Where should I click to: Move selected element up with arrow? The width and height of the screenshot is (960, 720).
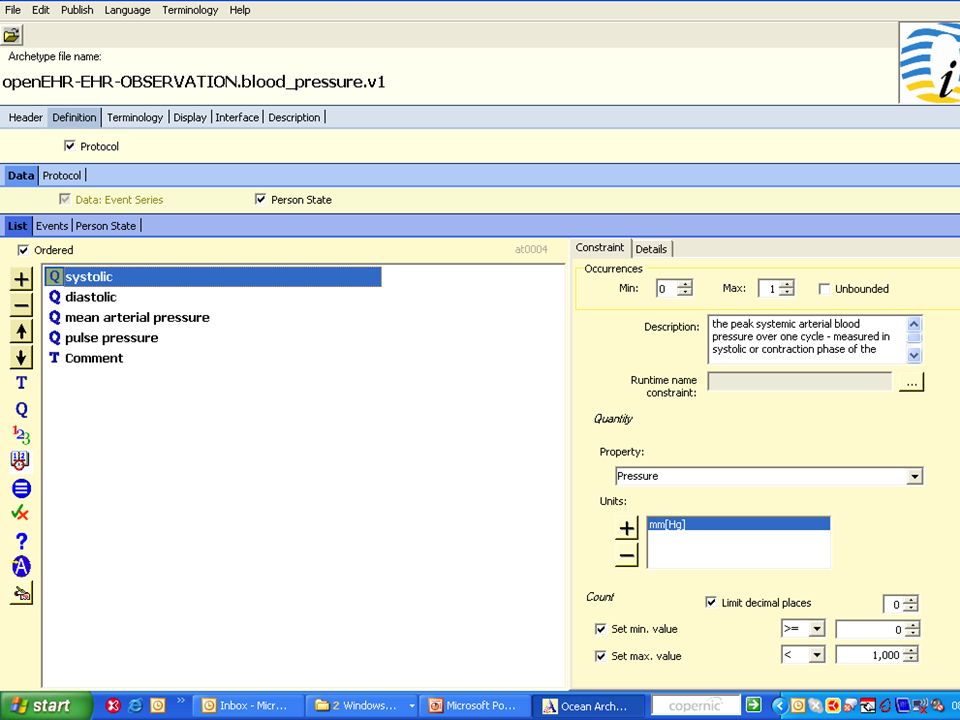click(21, 331)
